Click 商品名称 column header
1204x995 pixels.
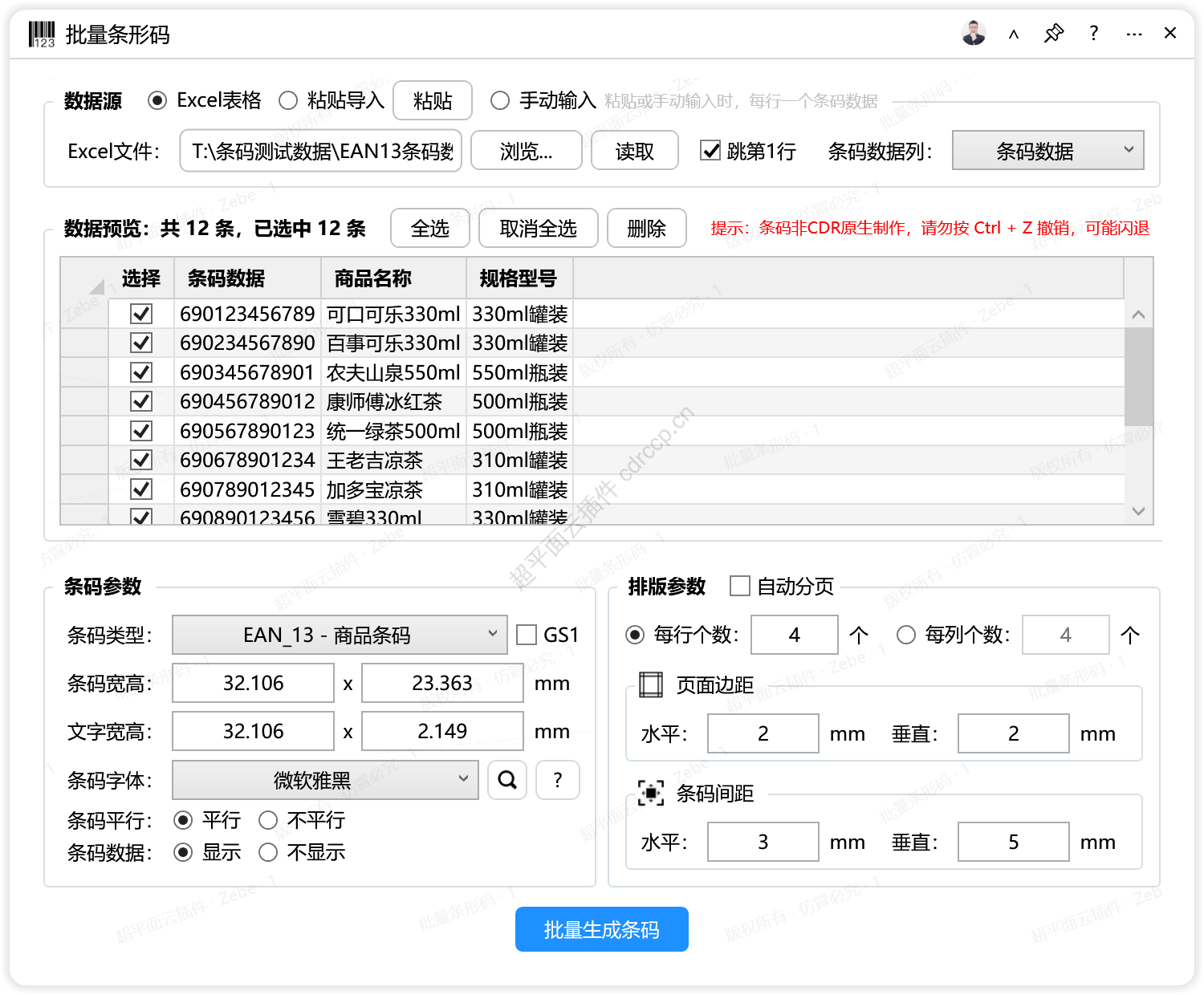point(394,278)
